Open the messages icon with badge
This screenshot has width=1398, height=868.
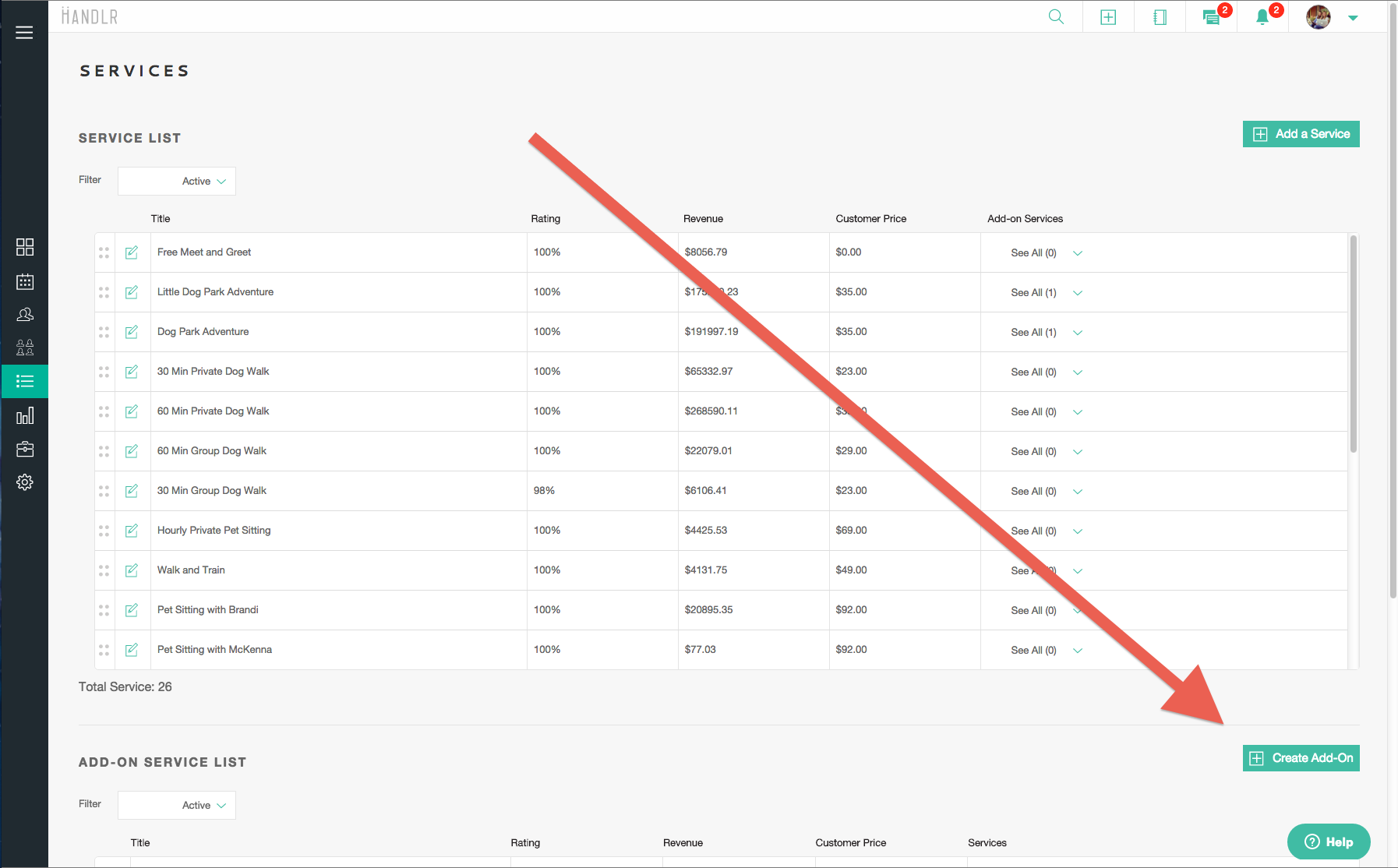[1211, 17]
